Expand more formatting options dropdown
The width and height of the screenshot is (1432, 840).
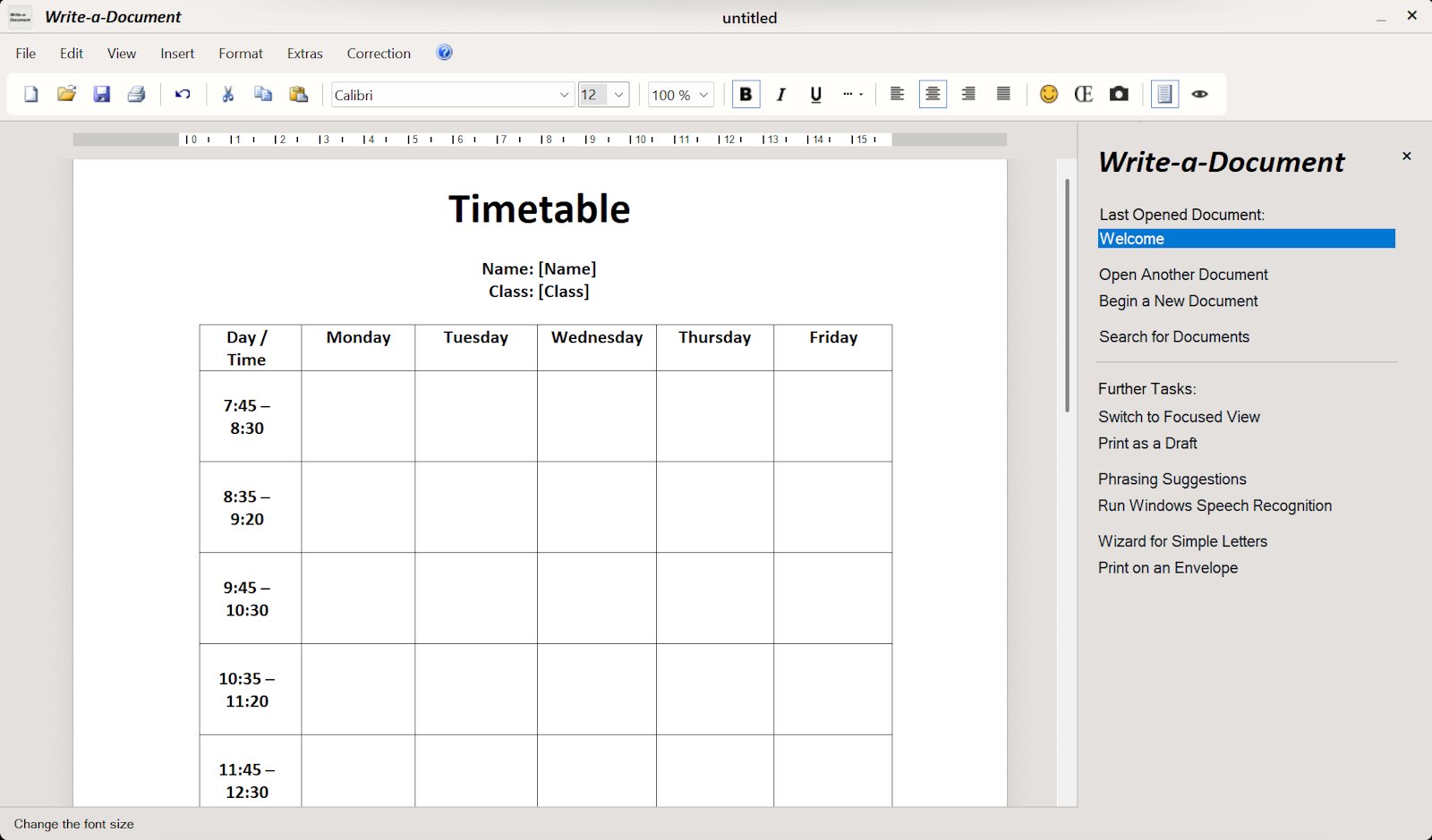click(853, 94)
